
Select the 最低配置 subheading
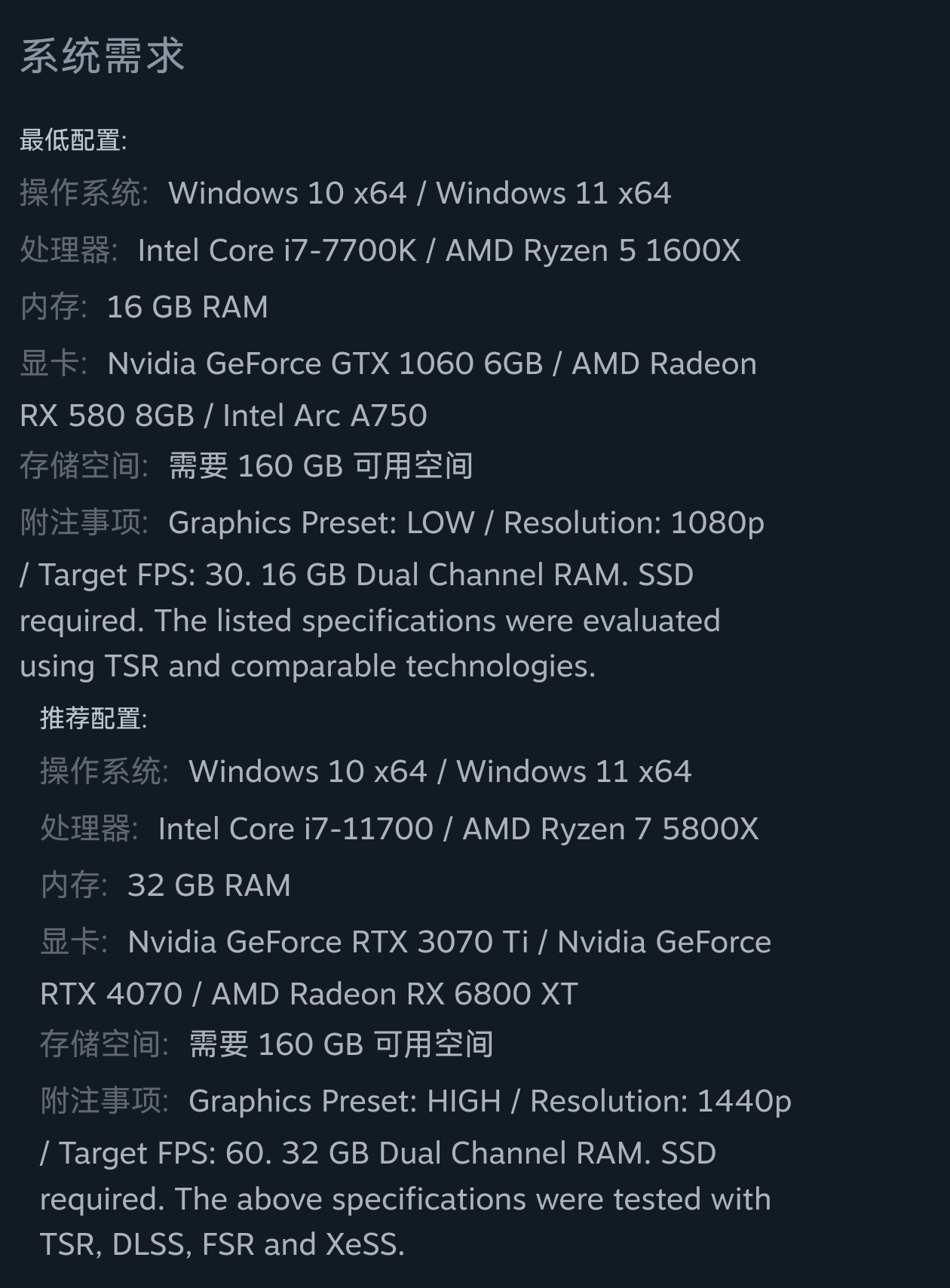point(72,140)
